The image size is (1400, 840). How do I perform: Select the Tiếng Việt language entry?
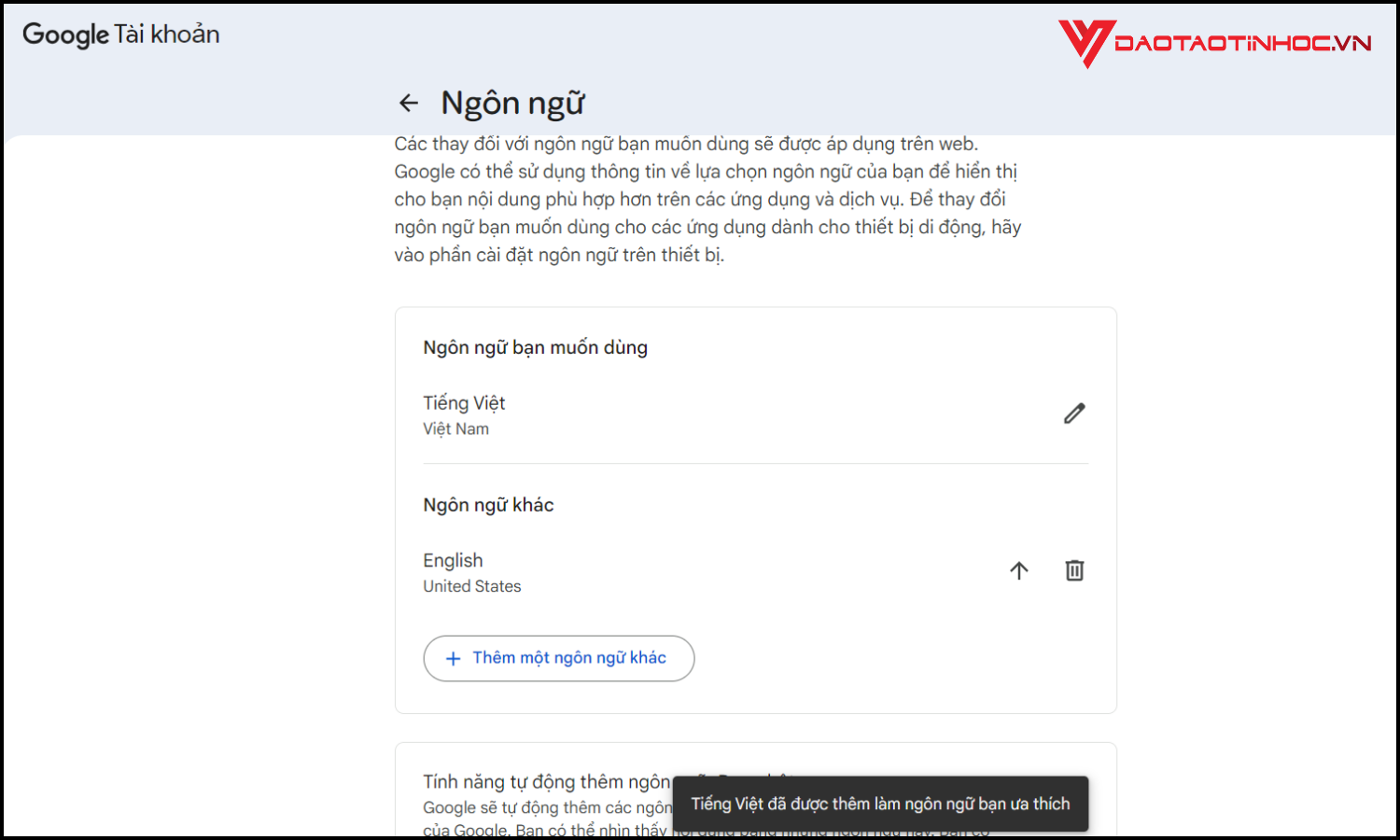coord(464,402)
